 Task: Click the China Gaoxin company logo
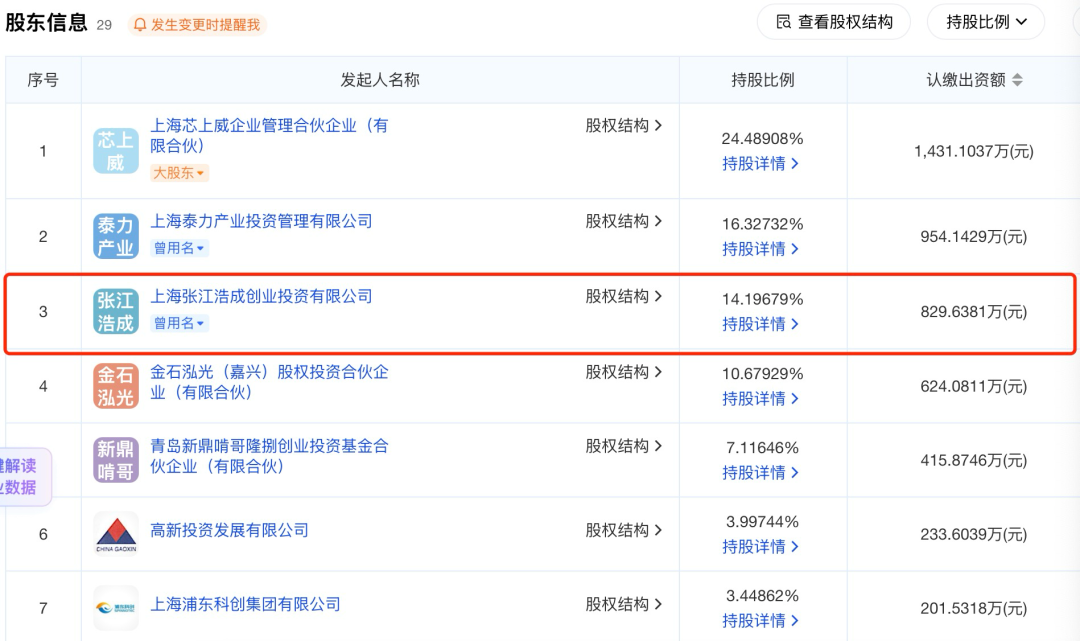(115, 534)
